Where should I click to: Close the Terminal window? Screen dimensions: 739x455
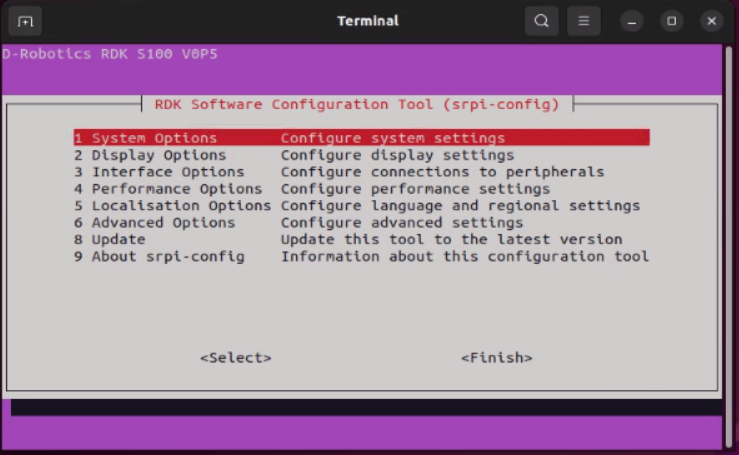click(712, 21)
